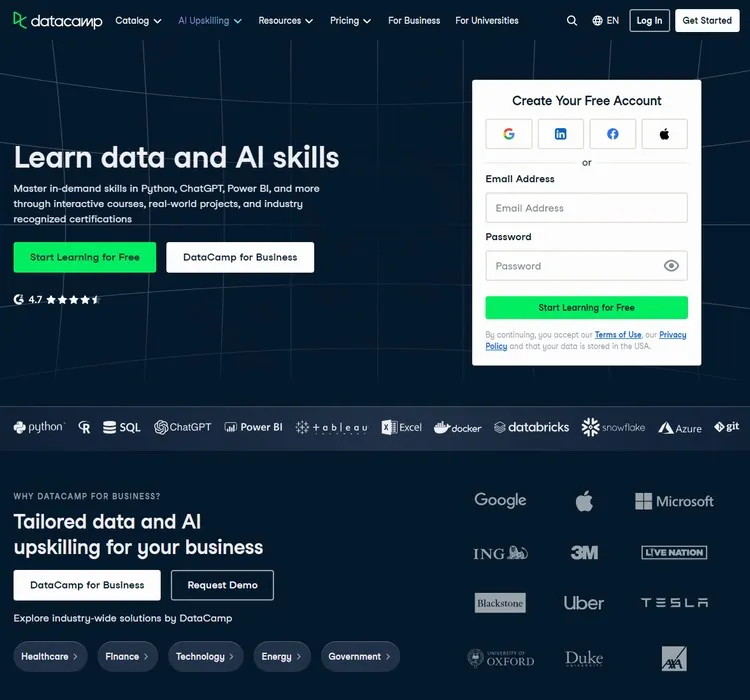The image size is (750, 700).
Task: Open the Healthcare industry chip
Action: pyautogui.click(x=50, y=656)
